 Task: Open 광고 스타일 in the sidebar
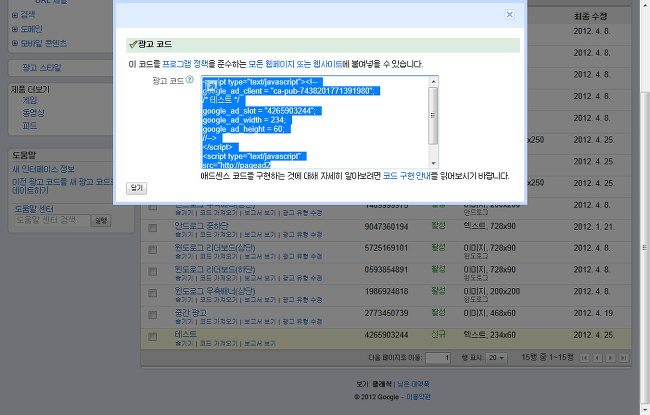click(42, 68)
